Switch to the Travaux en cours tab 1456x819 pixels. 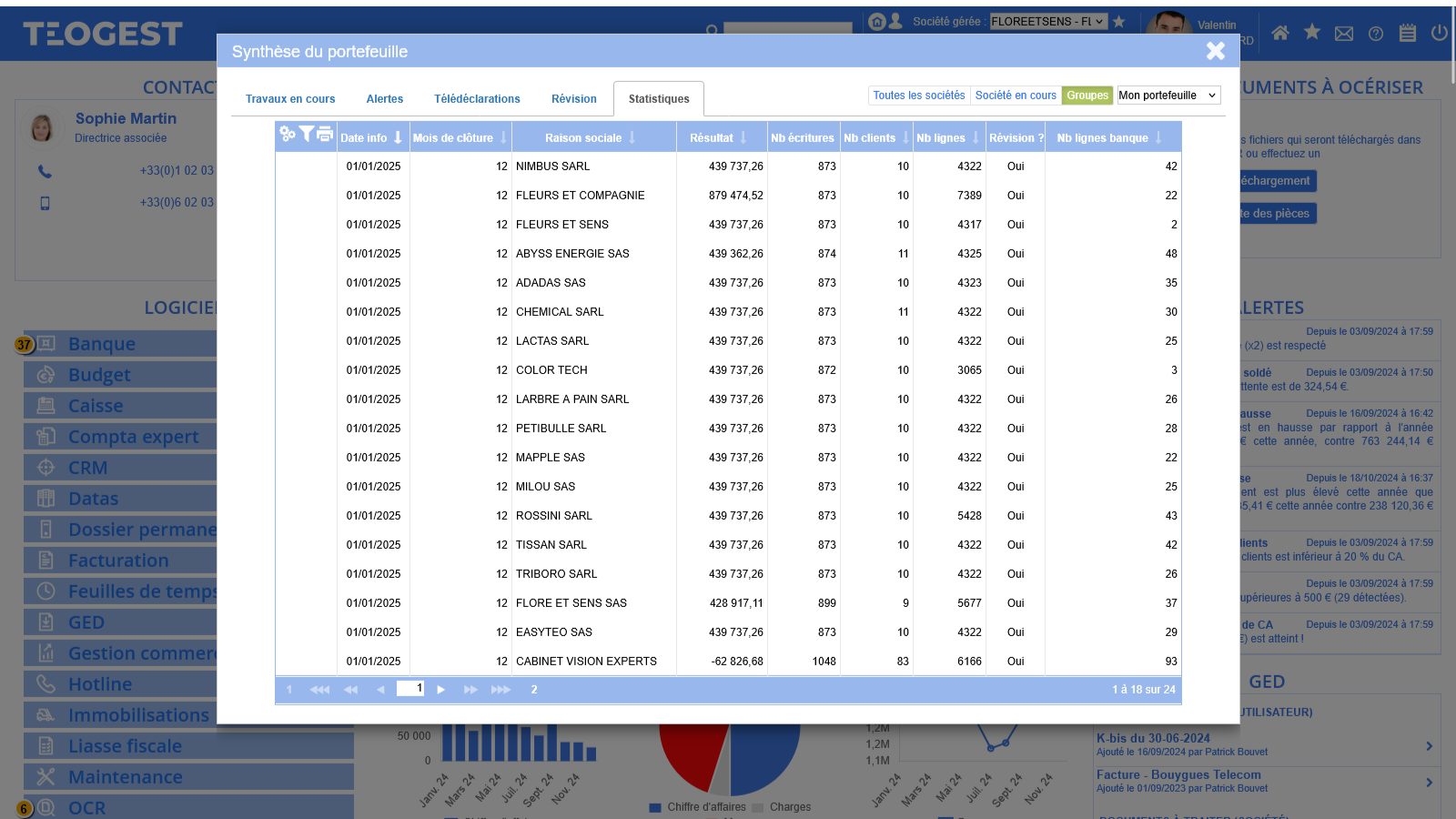point(290,99)
